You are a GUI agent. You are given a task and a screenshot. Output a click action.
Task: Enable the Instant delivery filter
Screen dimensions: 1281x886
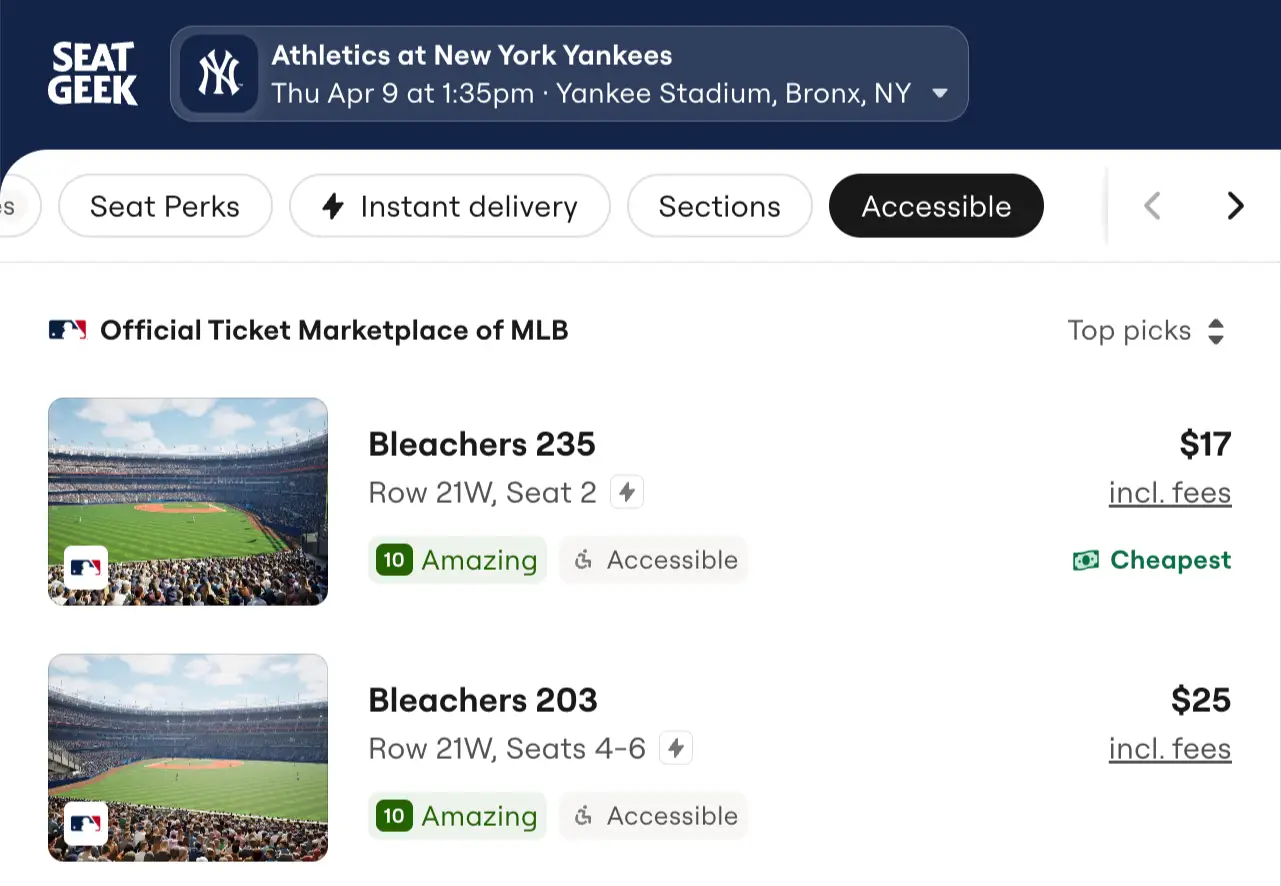click(449, 206)
